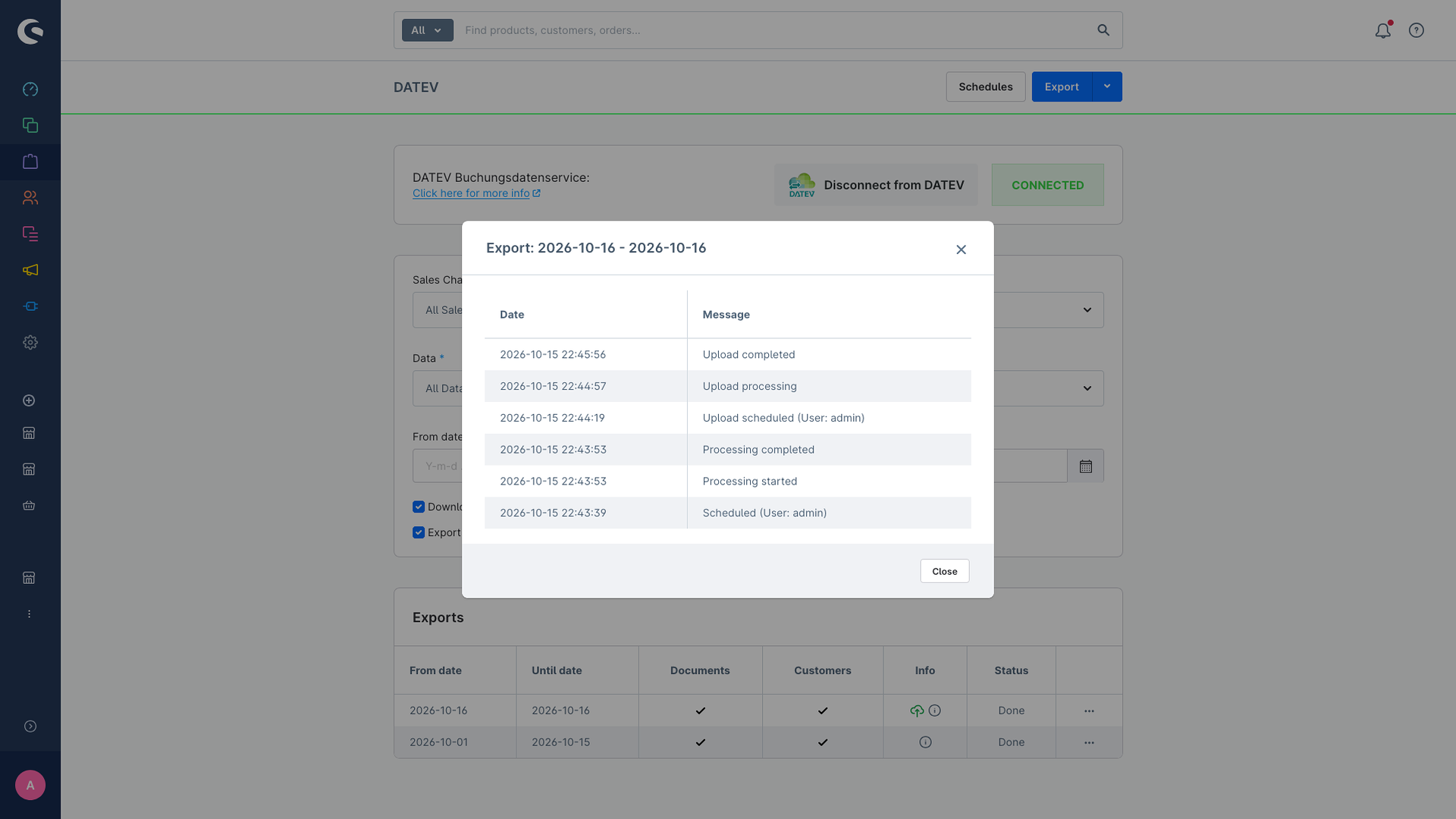
Task: Expand the Sales Channel dropdown chevron
Action: point(1087,310)
